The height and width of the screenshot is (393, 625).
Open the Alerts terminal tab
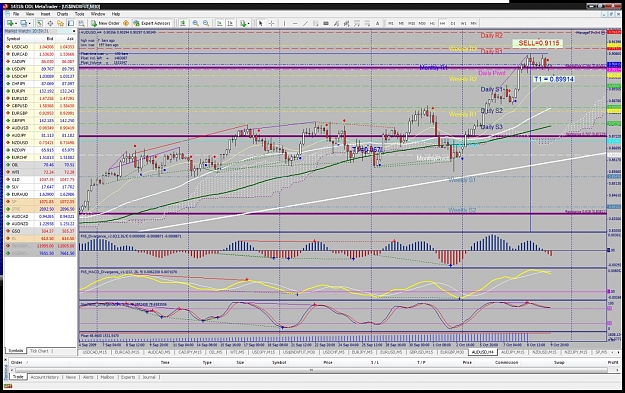[x=88, y=377]
